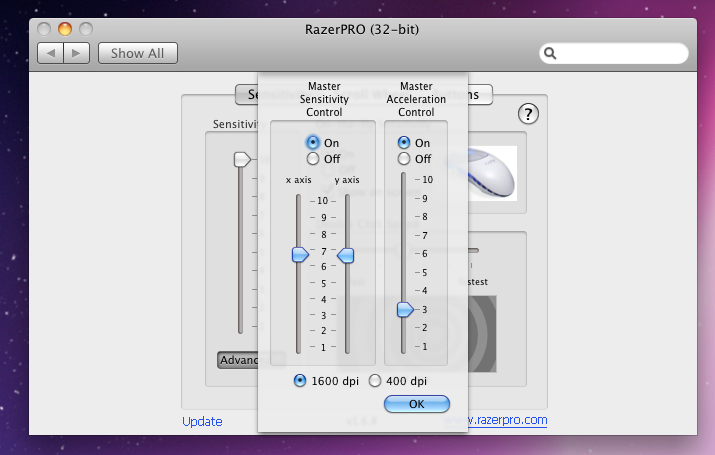Image resolution: width=715 pixels, height=455 pixels.
Task: Click the Show All button
Action: pyautogui.click(x=138, y=53)
